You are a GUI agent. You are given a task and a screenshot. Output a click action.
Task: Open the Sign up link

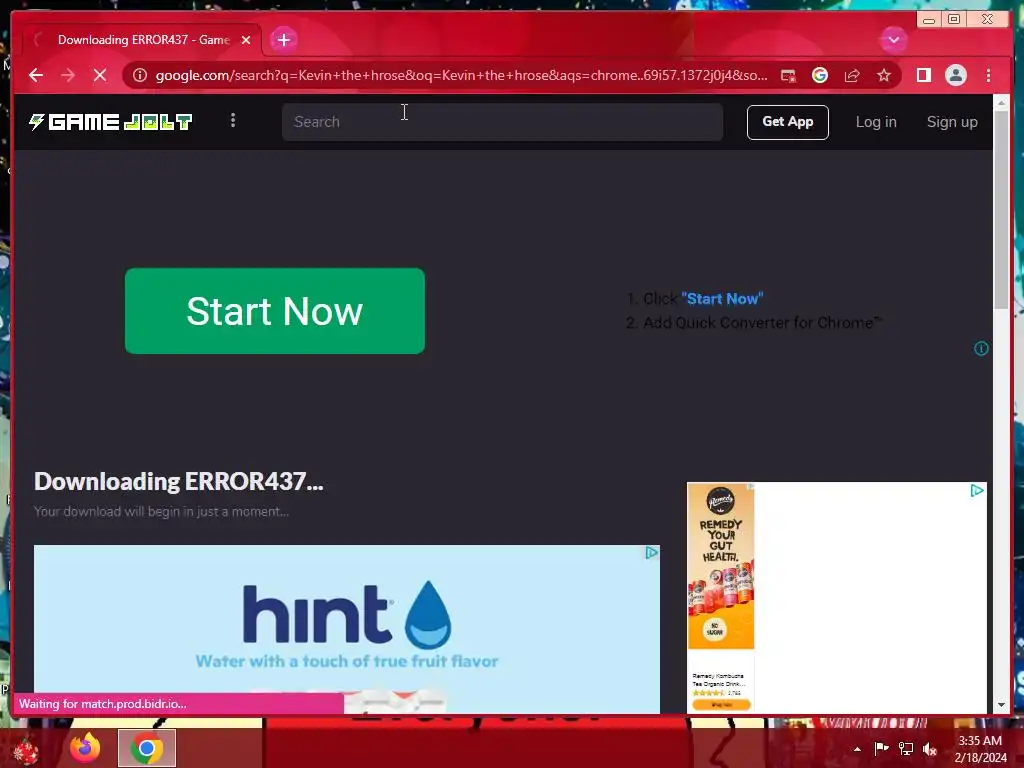pyautogui.click(x=952, y=122)
